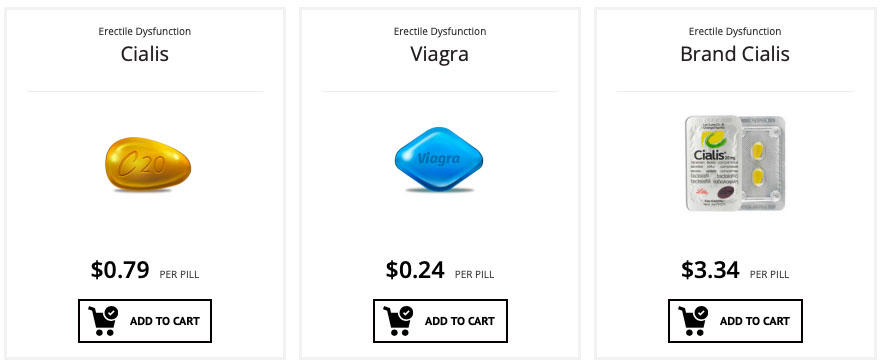Image resolution: width=881 pixels, height=363 pixels.
Task: Add Brand Cialis to cart
Action: click(x=735, y=321)
